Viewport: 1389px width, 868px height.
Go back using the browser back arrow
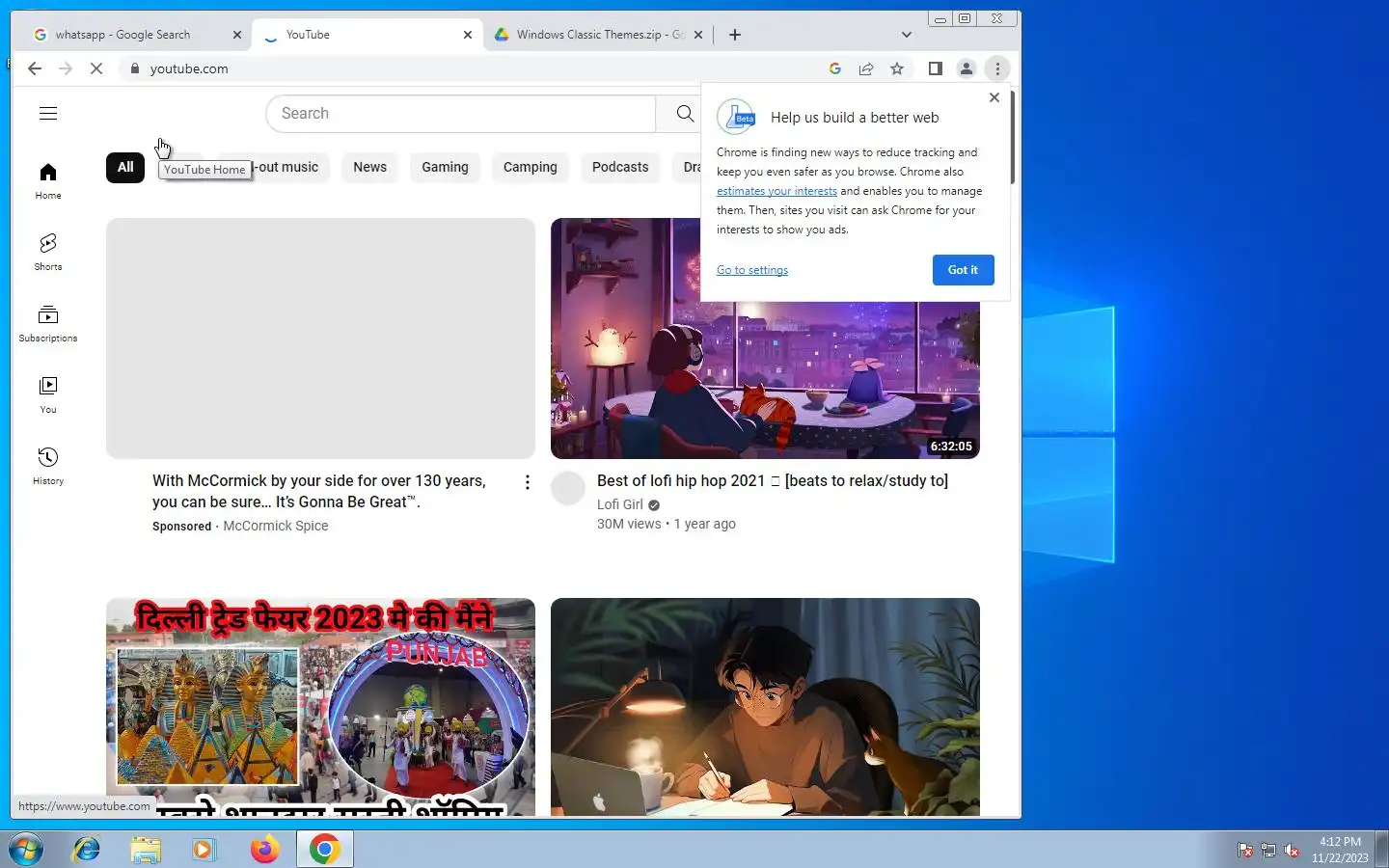coord(35,68)
